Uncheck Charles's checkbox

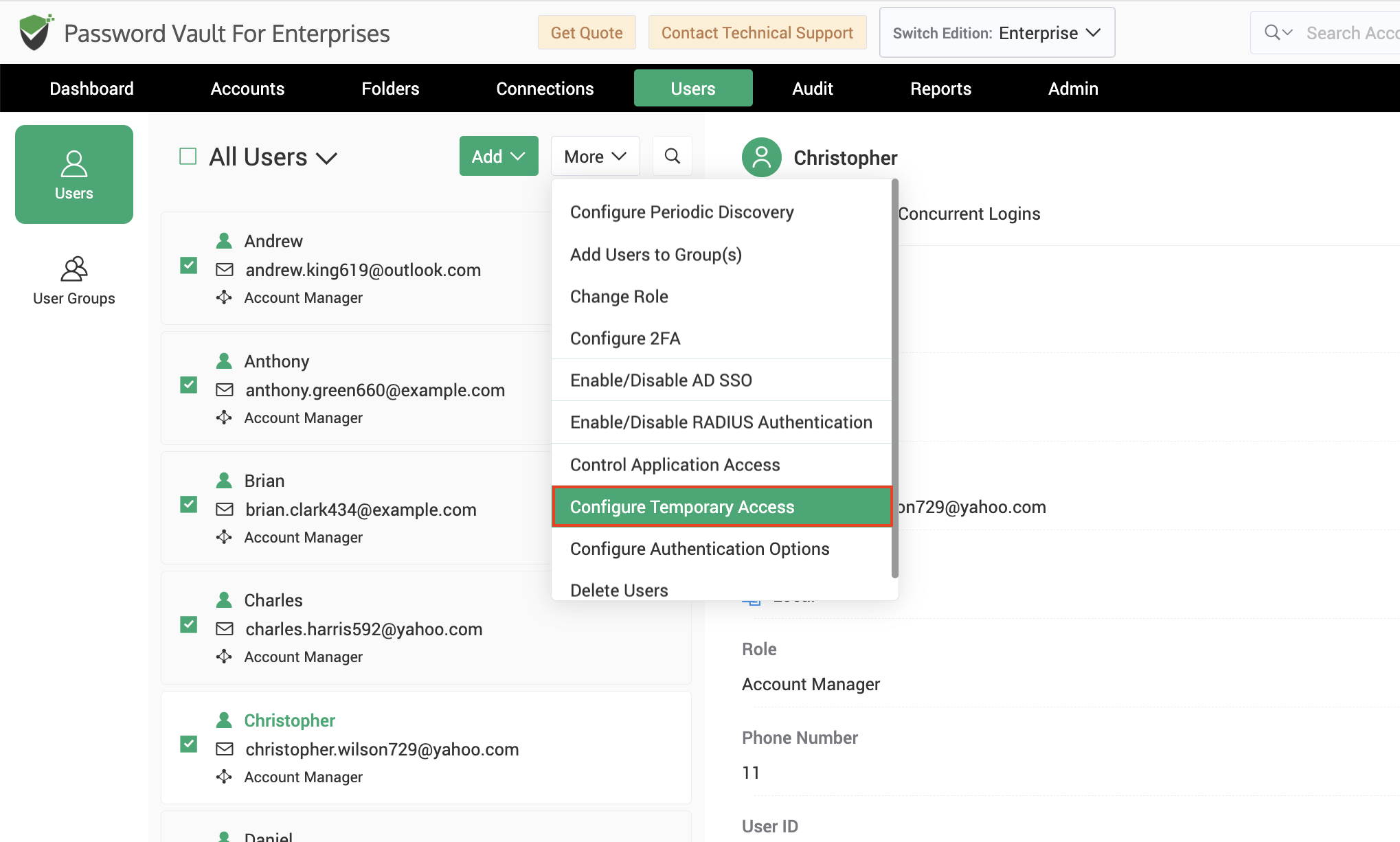click(x=189, y=624)
